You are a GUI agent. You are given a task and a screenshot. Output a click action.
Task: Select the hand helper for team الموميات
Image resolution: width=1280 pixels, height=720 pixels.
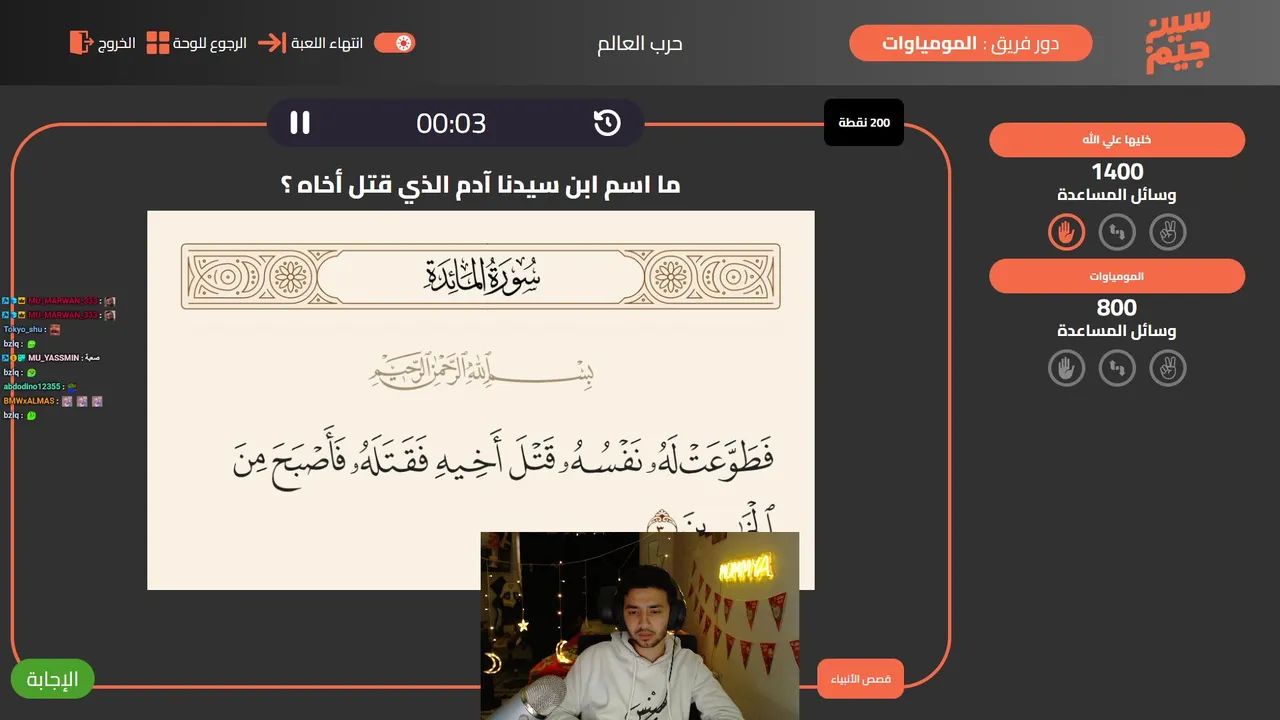click(x=1067, y=368)
